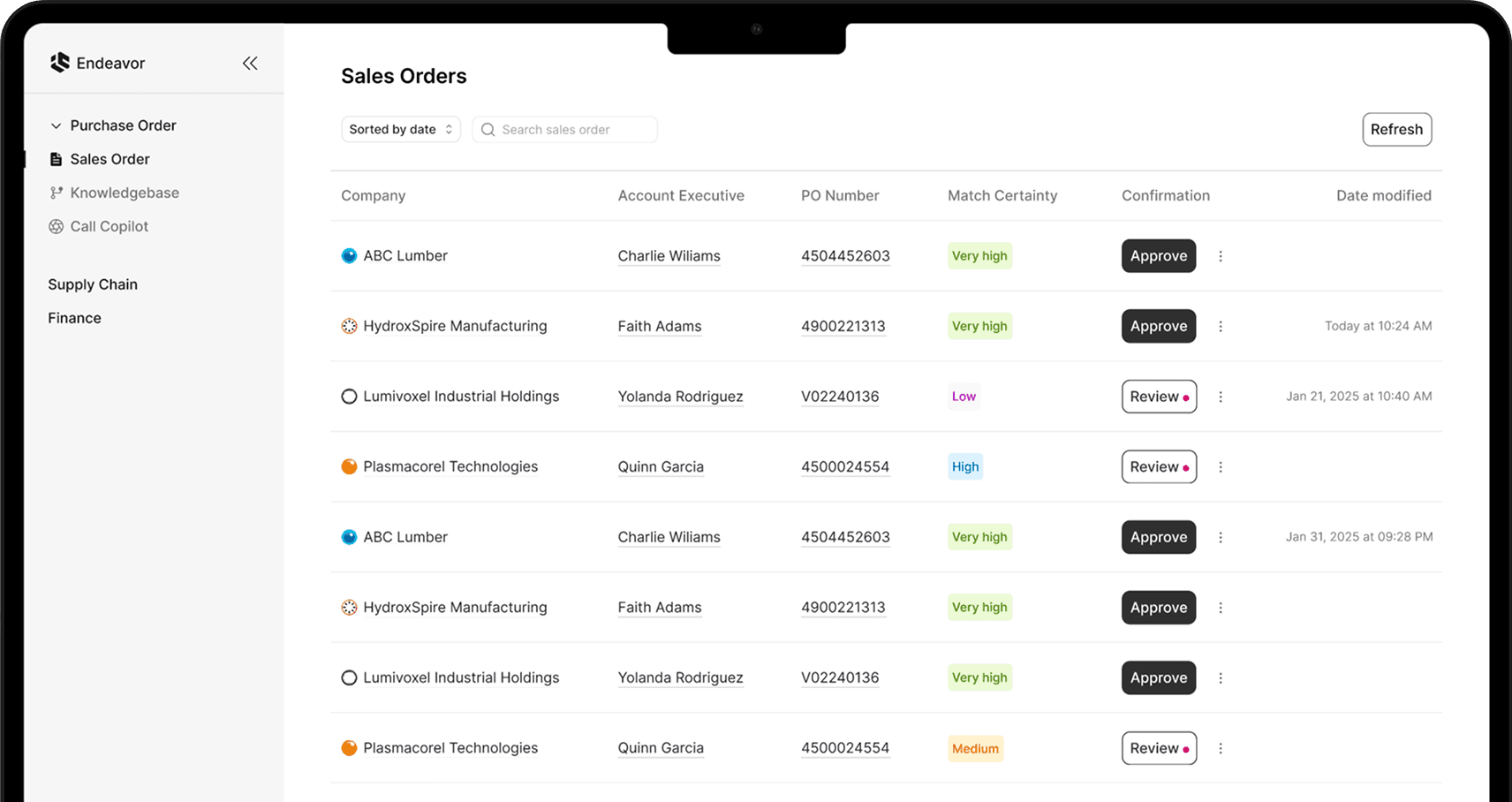Image resolution: width=1512 pixels, height=802 pixels.
Task: Click the blue globe avatar next to ABC Lumber
Action: pyautogui.click(x=349, y=255)
